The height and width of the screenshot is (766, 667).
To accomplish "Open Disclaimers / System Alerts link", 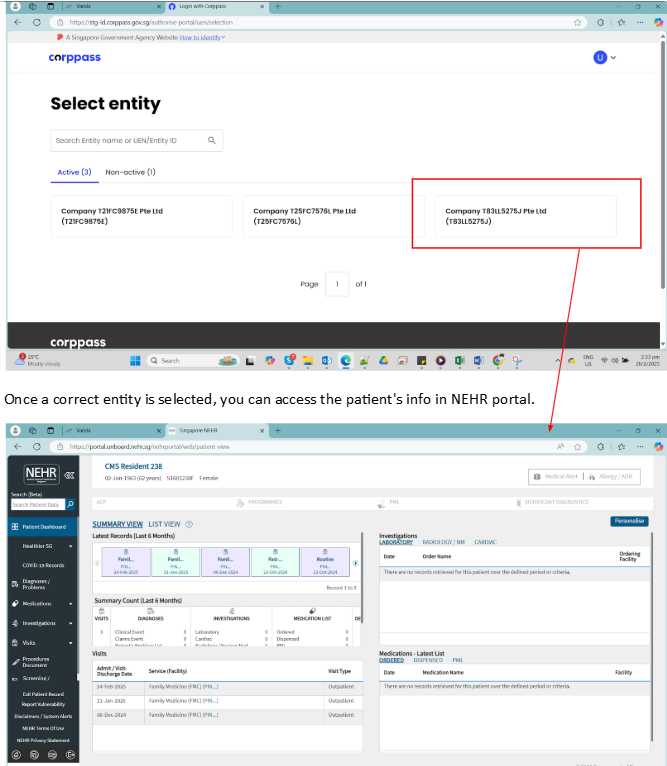I will tap(43, 716).
